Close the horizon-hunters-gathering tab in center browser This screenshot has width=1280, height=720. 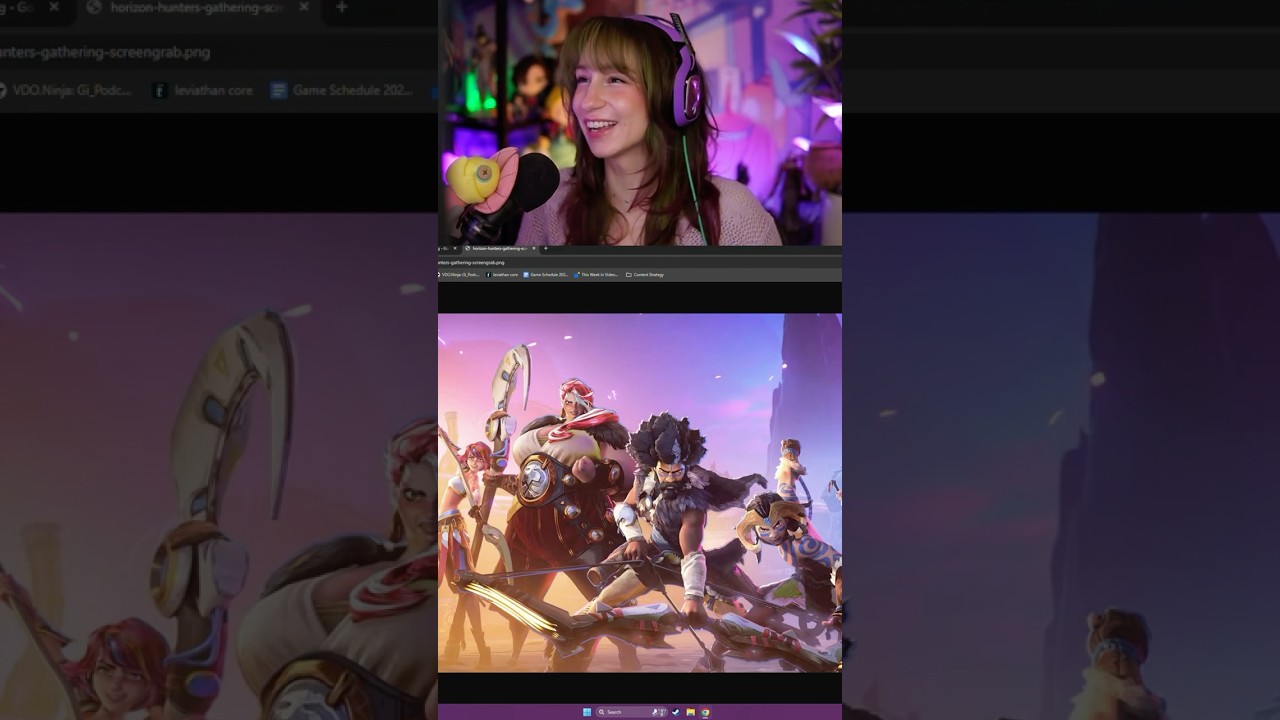tap(534, 248)
